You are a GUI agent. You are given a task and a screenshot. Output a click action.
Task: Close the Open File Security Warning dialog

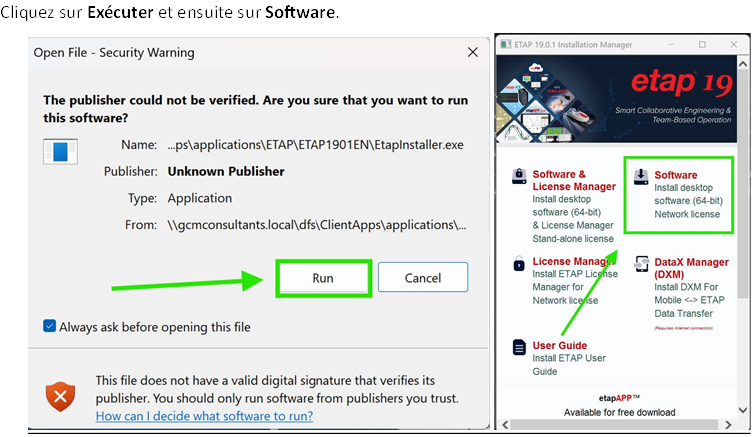473,52
